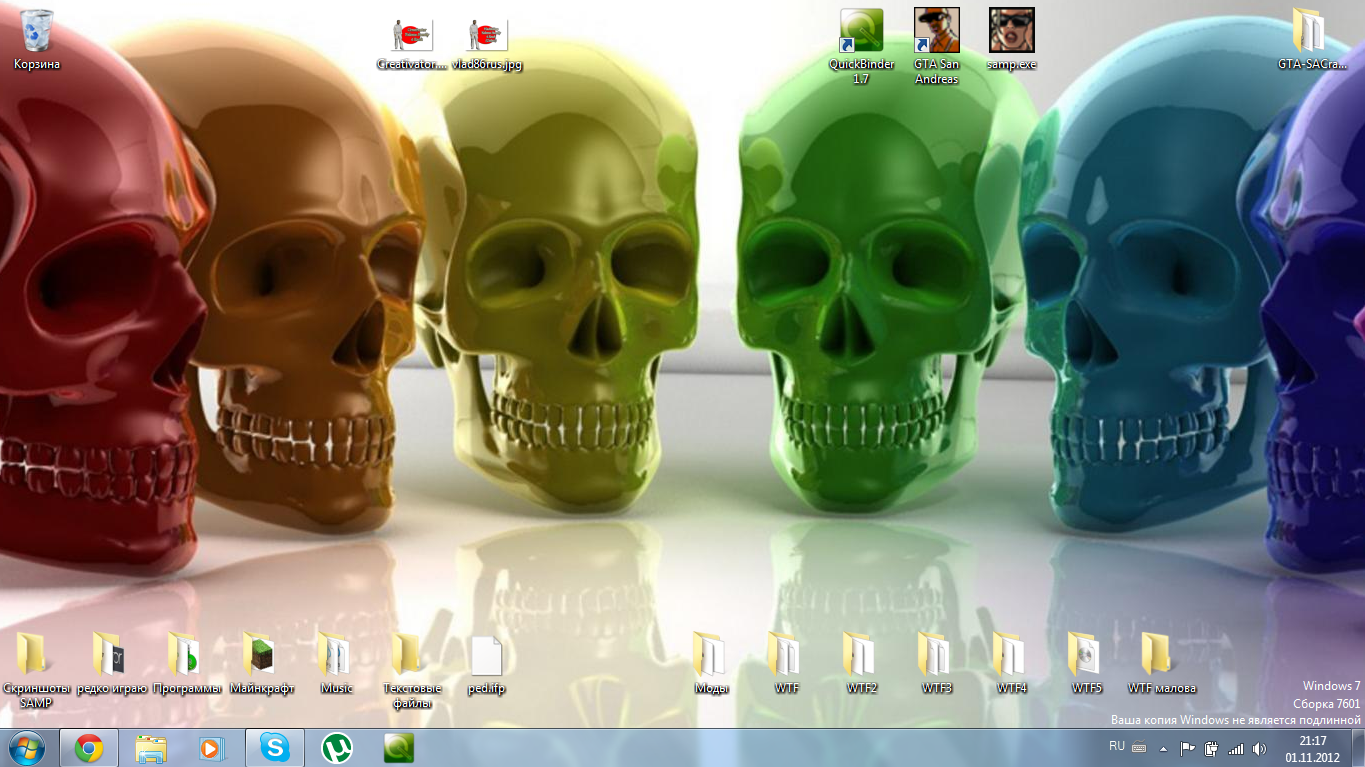The image size is (1365, 767).
Task: Select the редко играю folder
Action: tap(112, 664)
